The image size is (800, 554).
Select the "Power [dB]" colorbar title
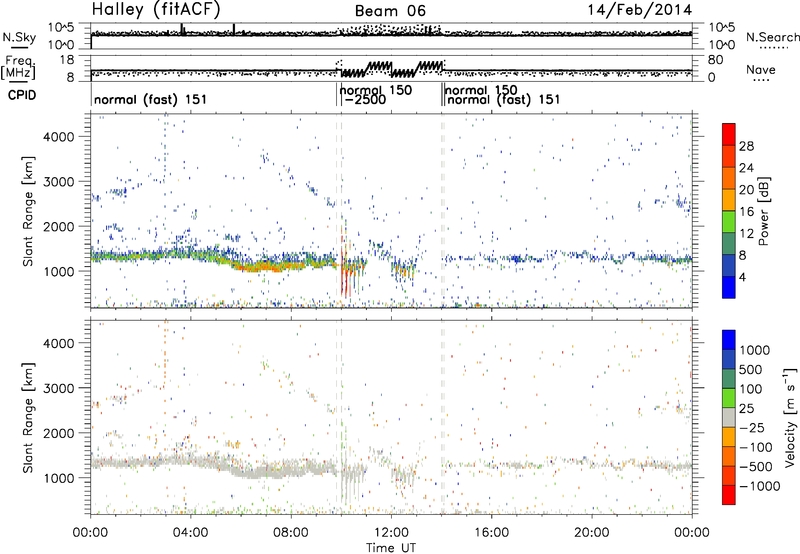pos(763,211)
